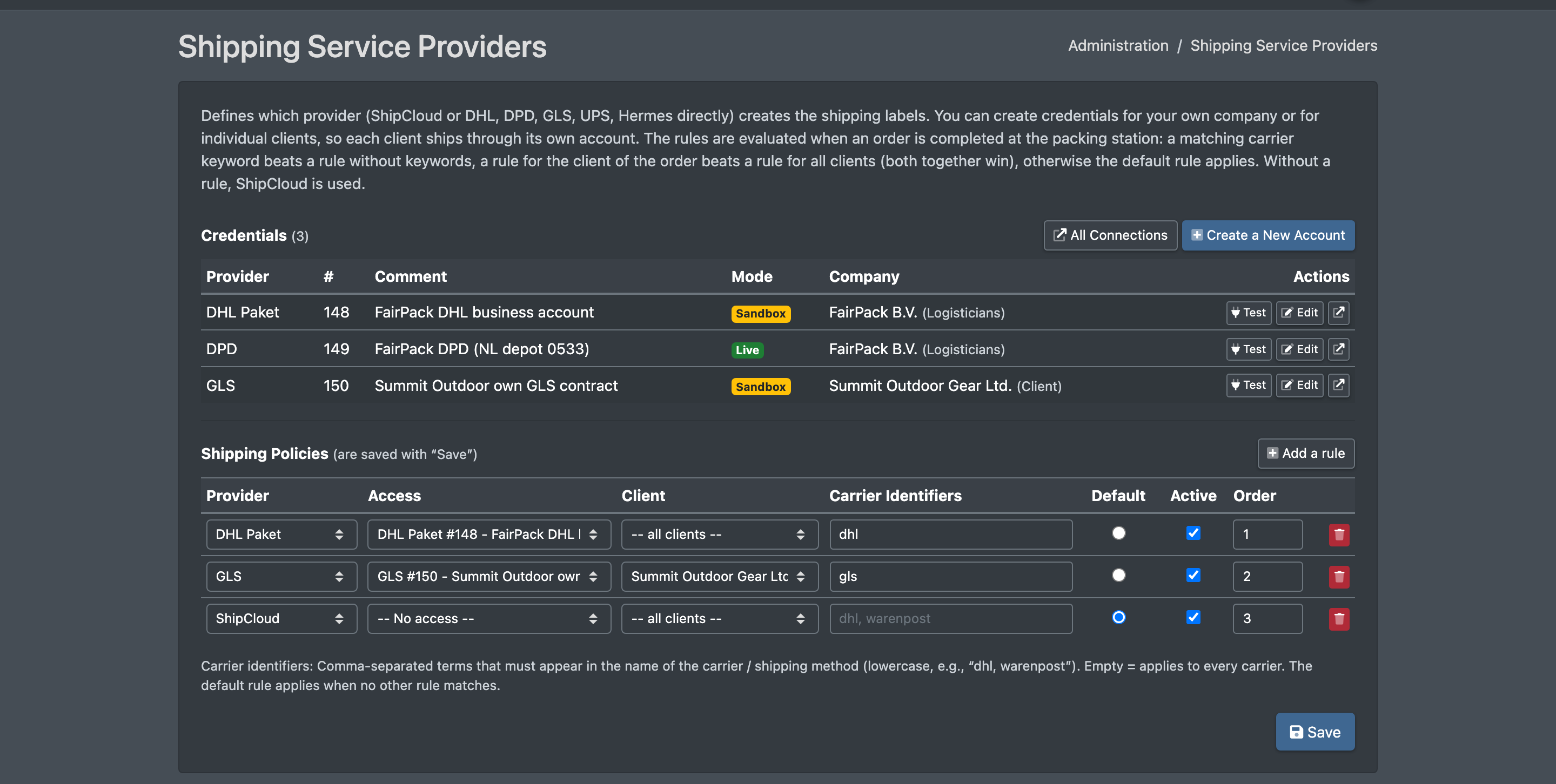Click Shipping Service Providers breadcrumb
The width and height of the screenshot is (1556, 784).
[x=1284, y=45]
